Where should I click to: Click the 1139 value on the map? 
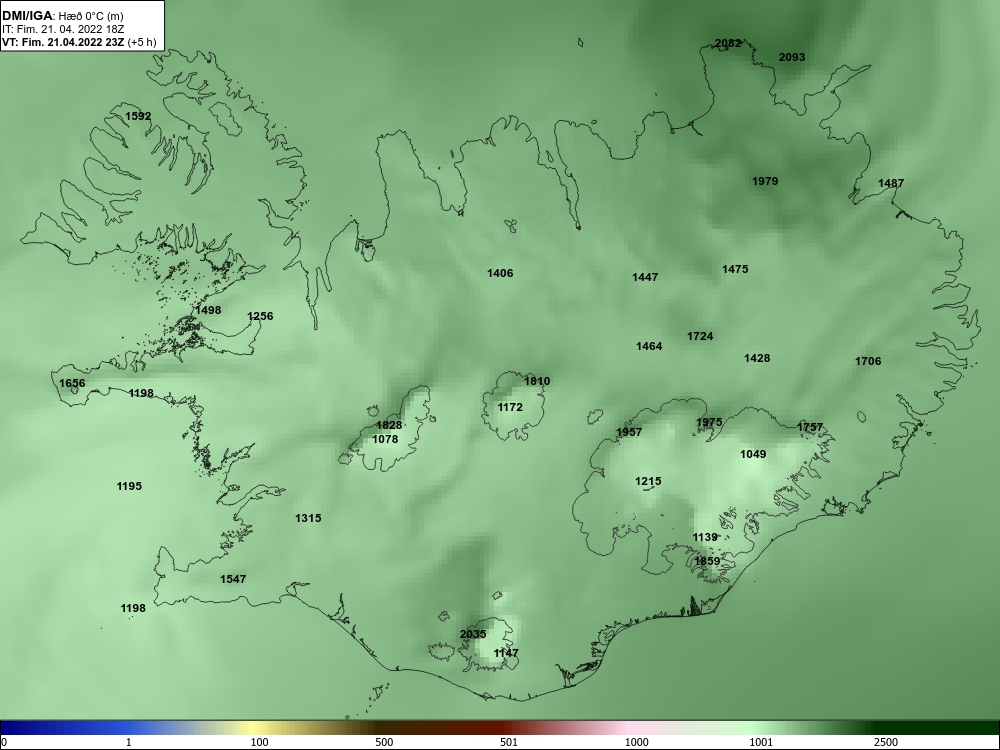pos(705,537)
